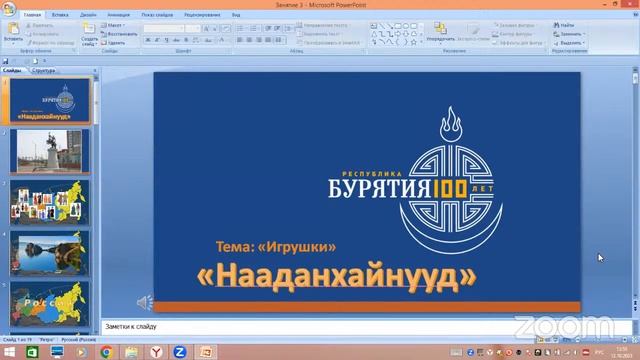Click the clear formatting icon

226,29
